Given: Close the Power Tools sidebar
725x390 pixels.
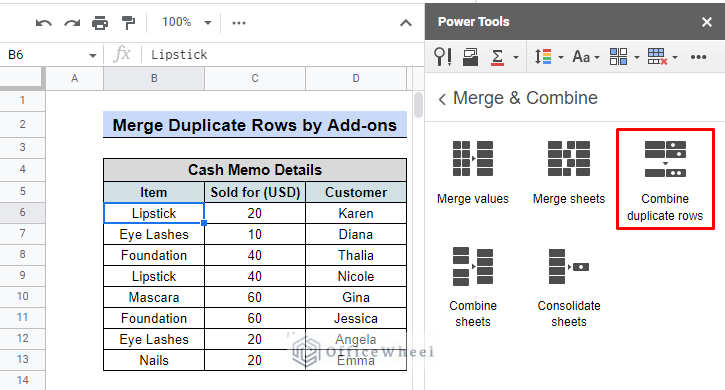Looking at the screenshot, I should [707, 22].
